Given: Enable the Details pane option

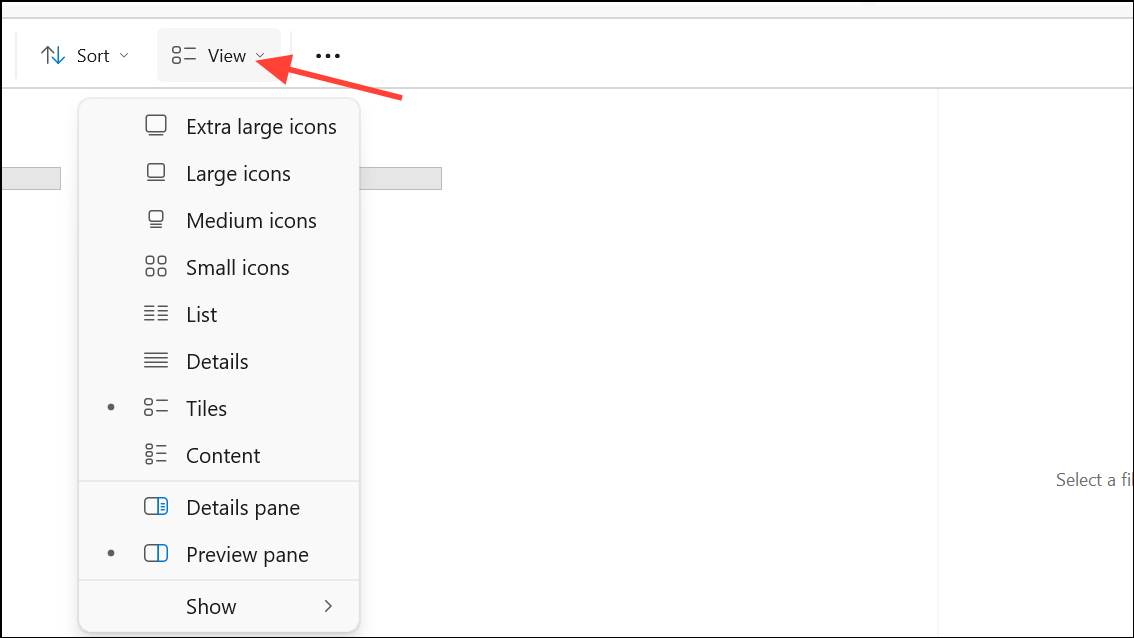Looking at the screenshot, I should 218,508.
